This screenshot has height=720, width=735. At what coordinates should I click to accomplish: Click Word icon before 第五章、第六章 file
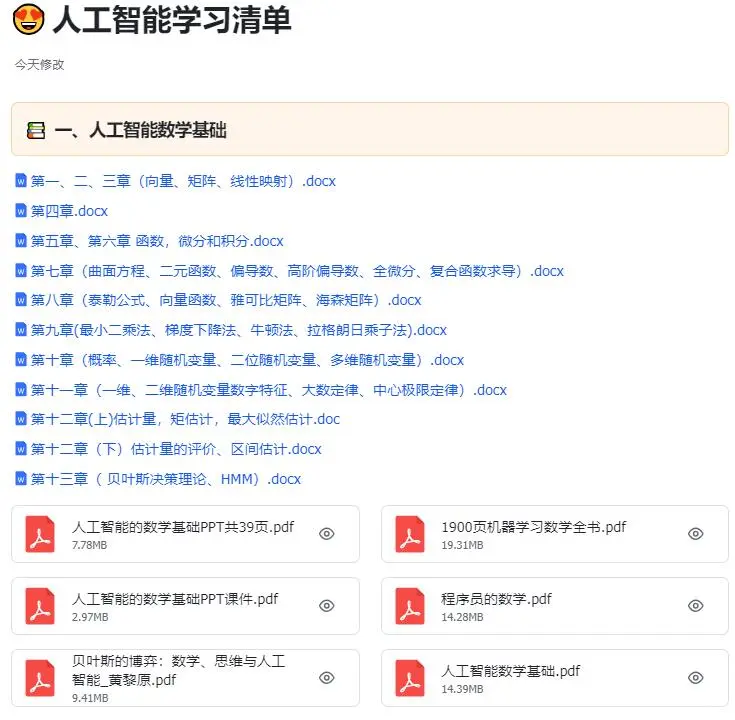(x=21, y=240)
